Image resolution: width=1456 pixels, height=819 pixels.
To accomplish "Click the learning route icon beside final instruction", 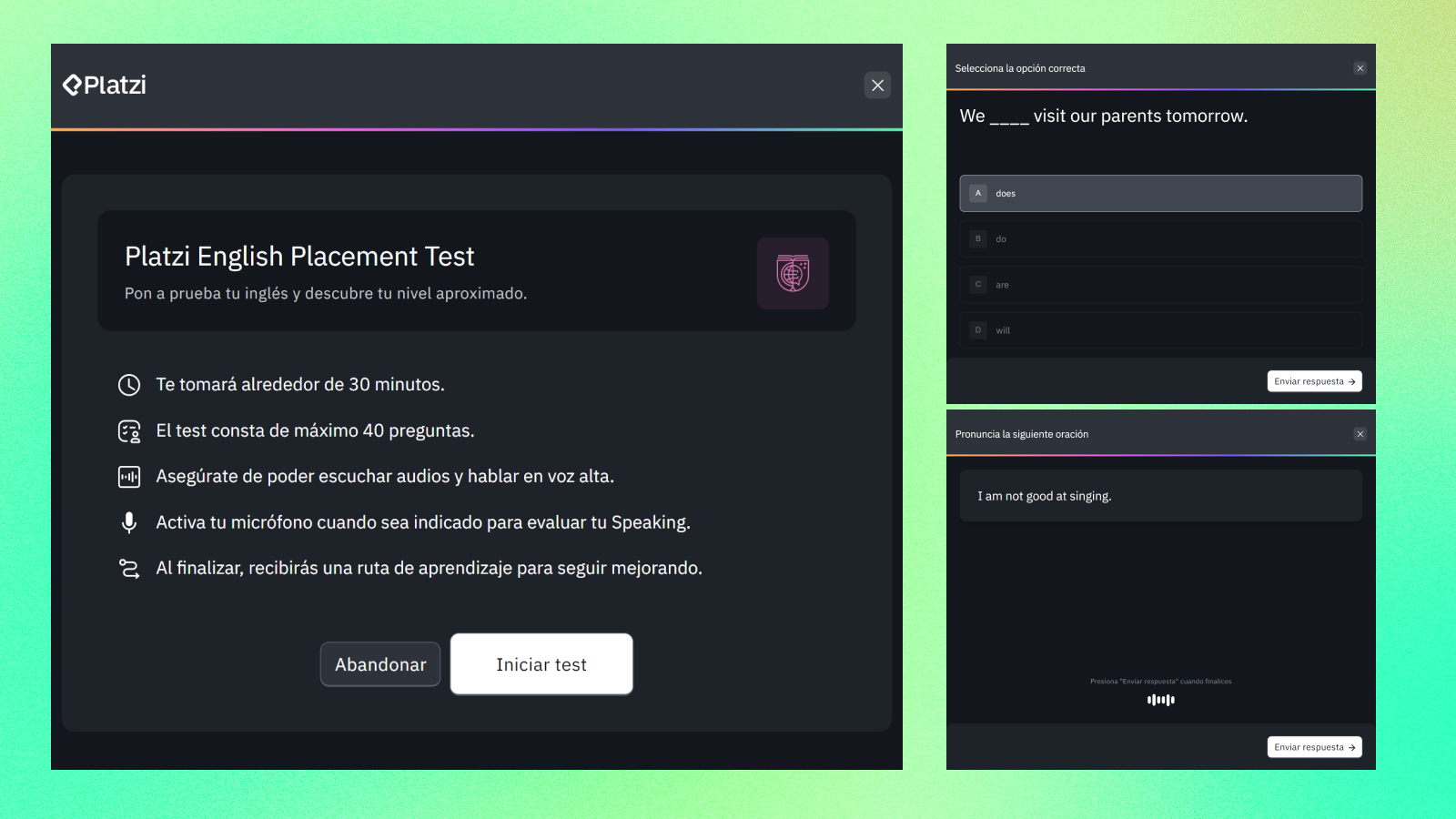I will pyautogui.click(x=129, y=568).
